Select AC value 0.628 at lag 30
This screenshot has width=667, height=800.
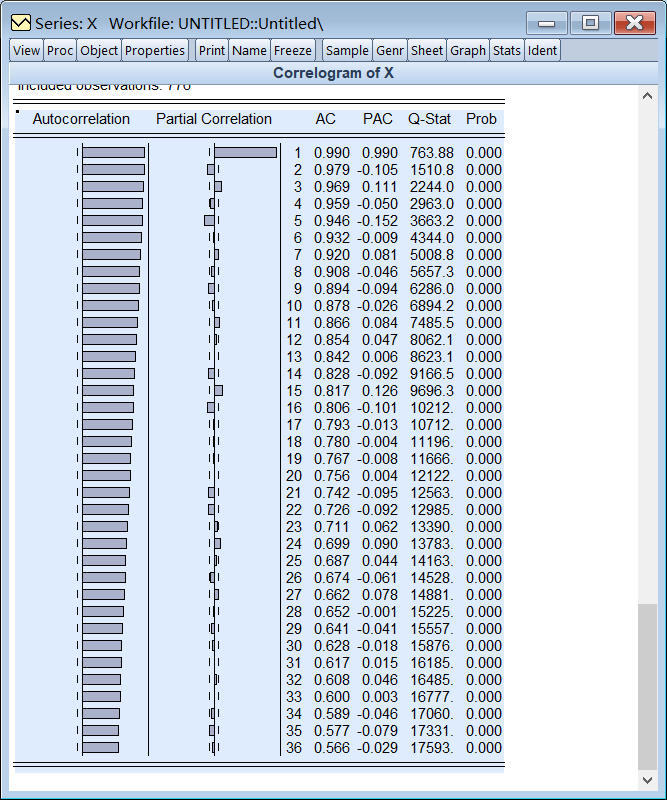332,646
